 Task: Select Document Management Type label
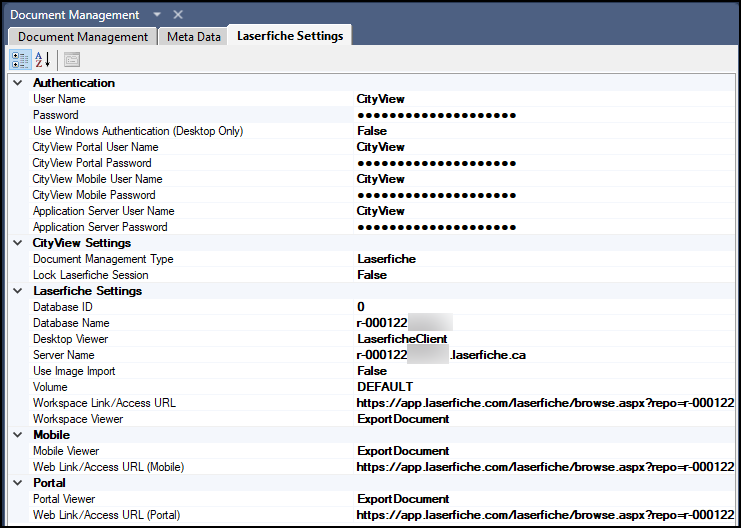coord(103,259)
